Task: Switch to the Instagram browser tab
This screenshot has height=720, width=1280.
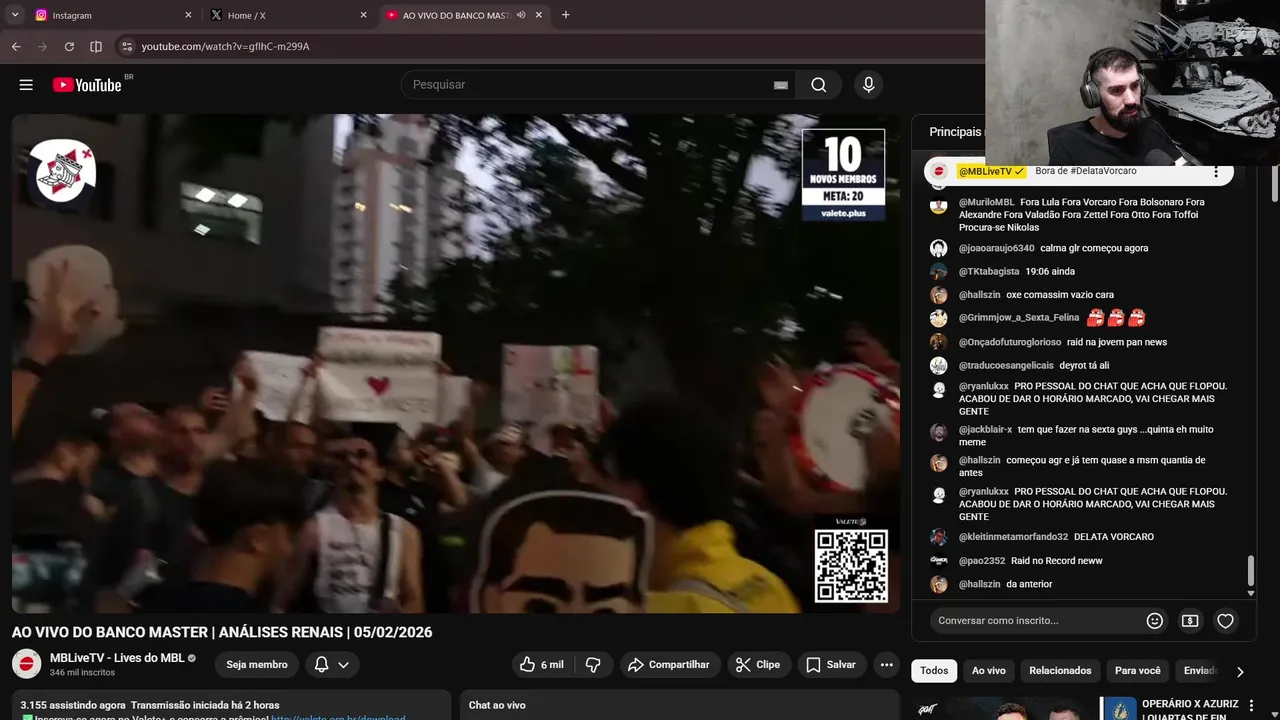Action: tap(110, 15)
